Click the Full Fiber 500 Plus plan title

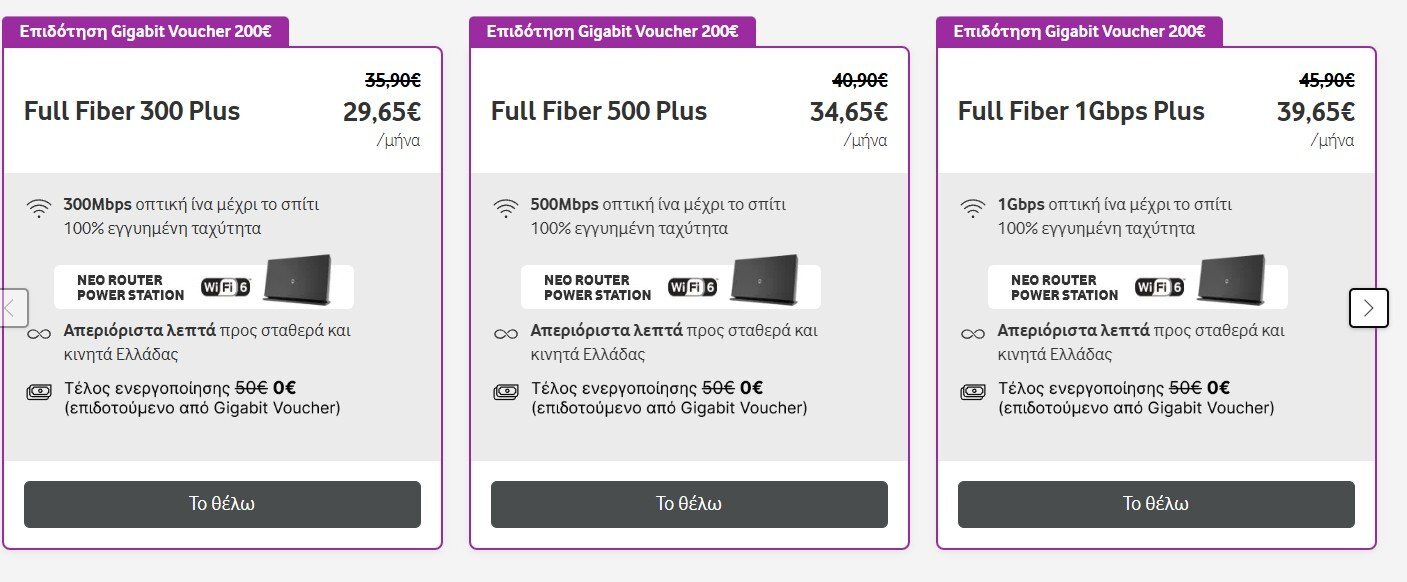pyautogui.click(x=599, y=111)
